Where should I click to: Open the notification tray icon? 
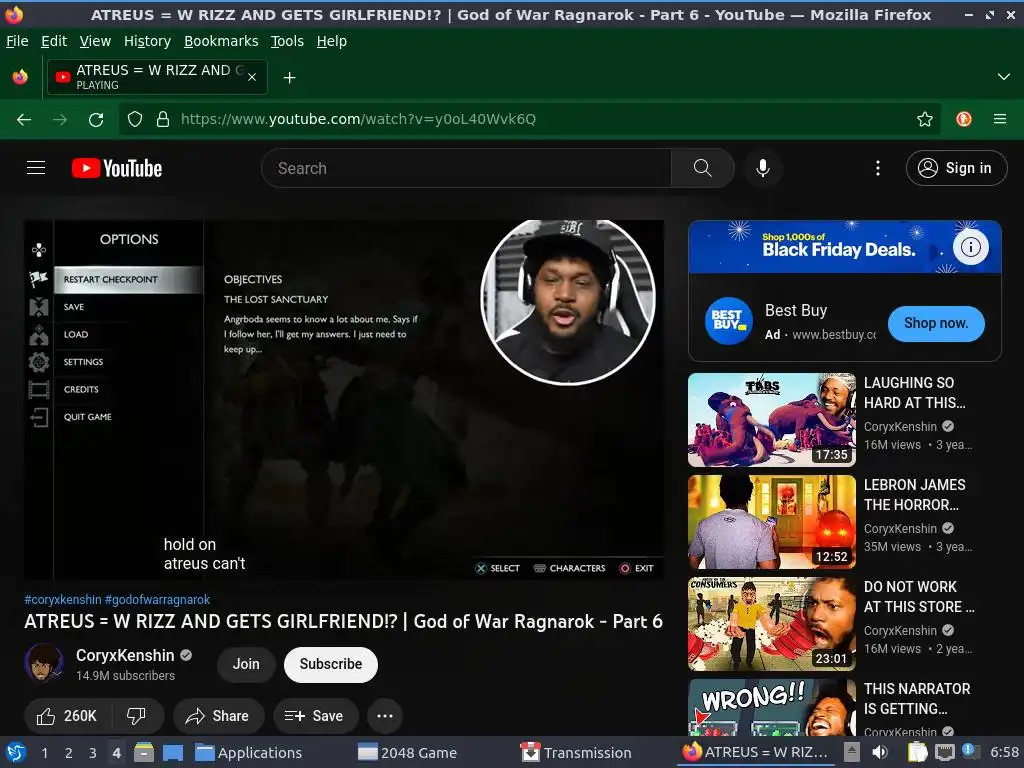point(969,752)
